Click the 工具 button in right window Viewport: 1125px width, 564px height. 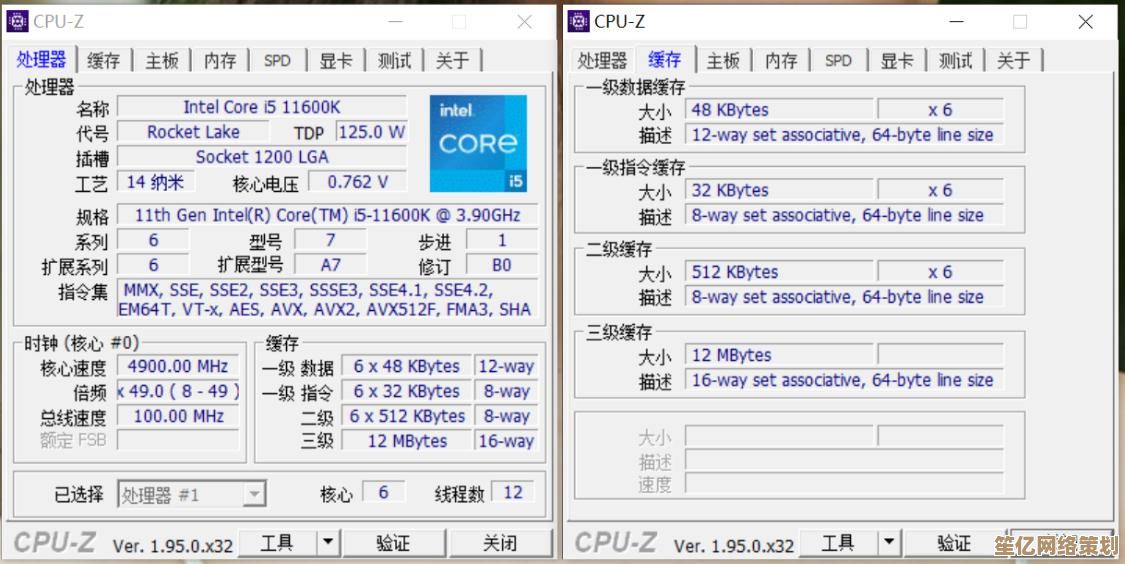tap(837, 542)
